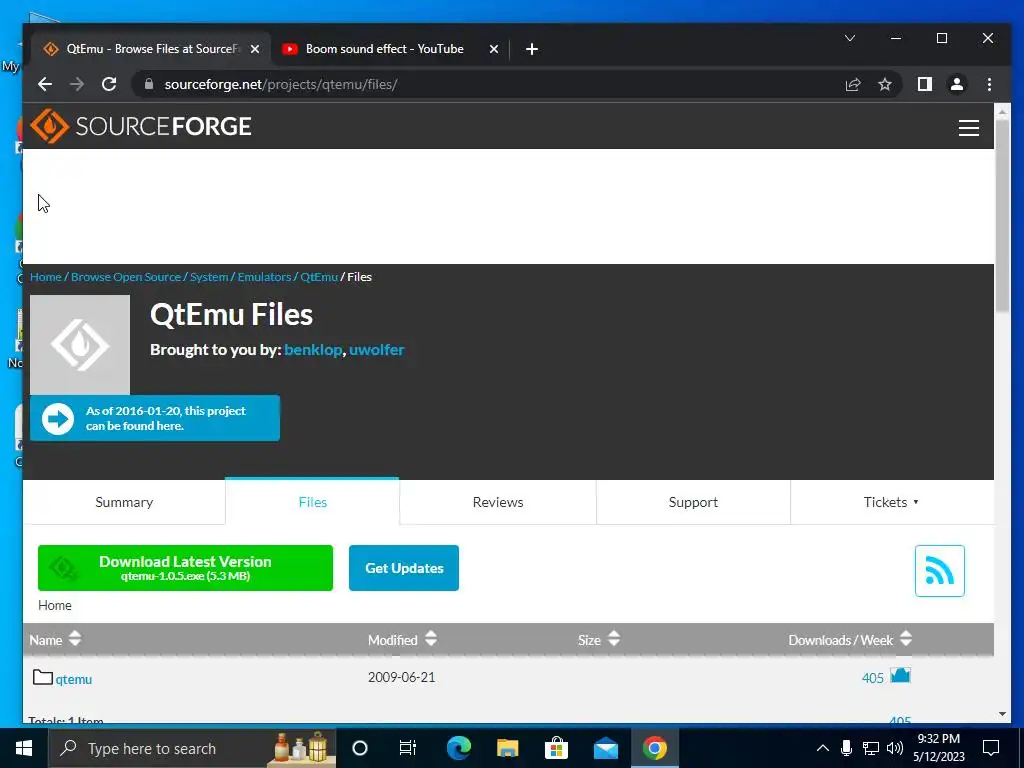Click the volume speaker tray icon
Image resolution: width=1024 pixels, height=768 pixels.
point(895,748)
